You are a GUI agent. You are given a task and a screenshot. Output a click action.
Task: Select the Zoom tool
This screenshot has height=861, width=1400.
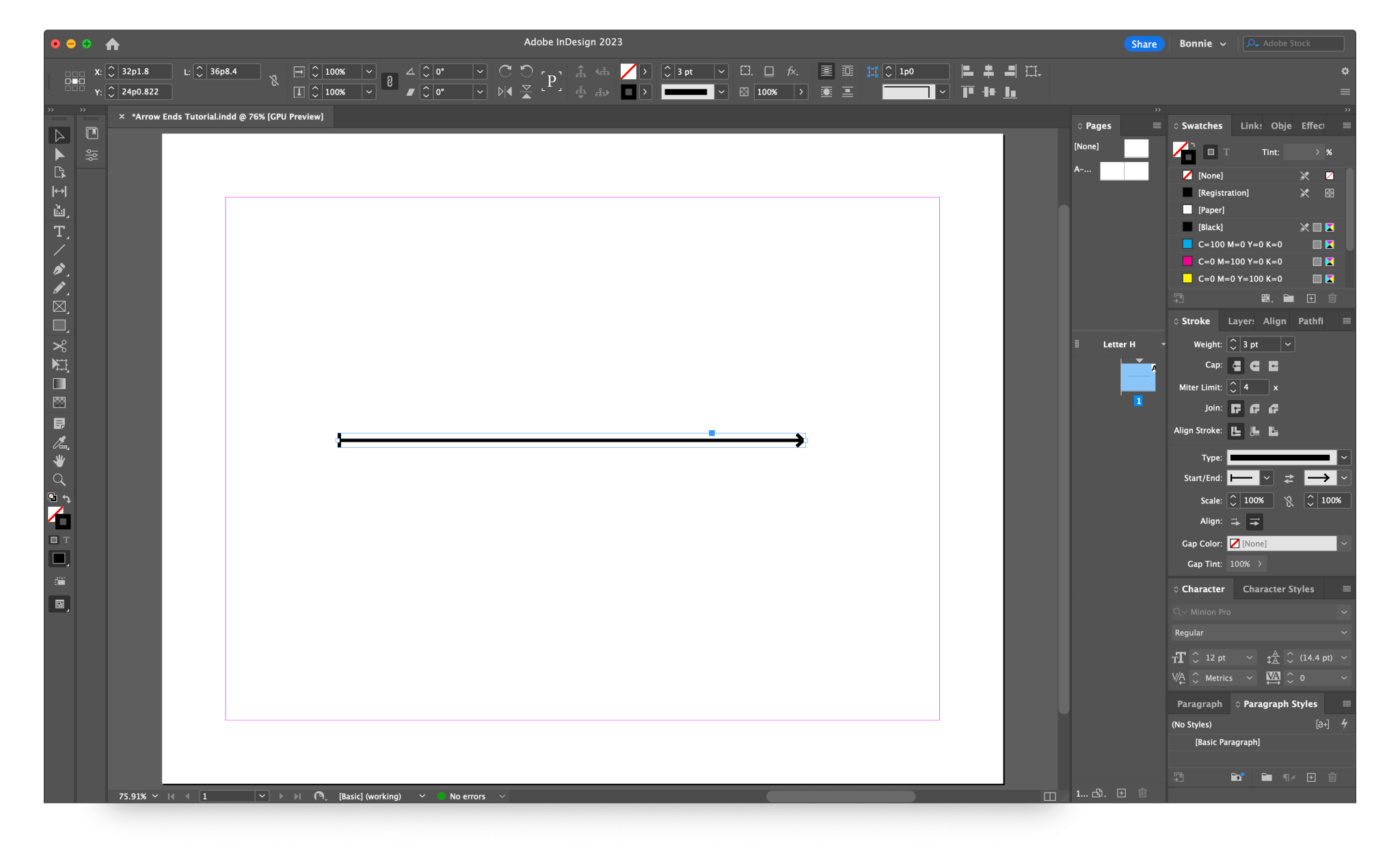pyautogui.click(x=59, y=479)
